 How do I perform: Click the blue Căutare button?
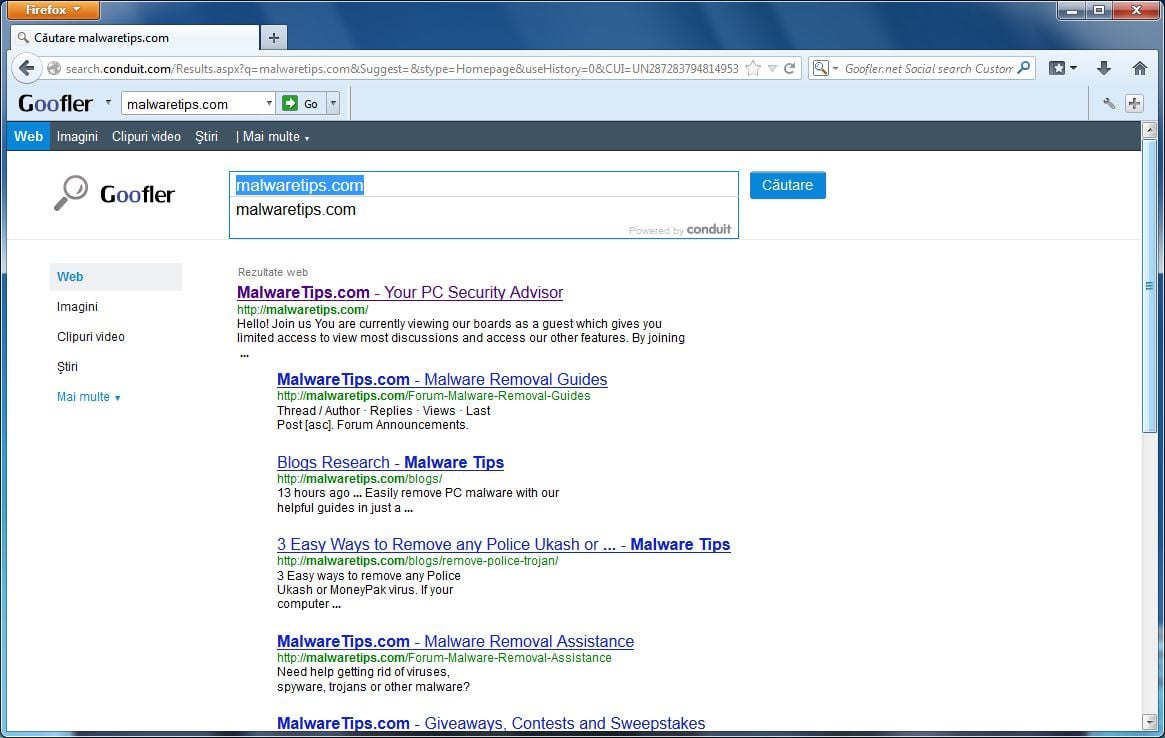click(x=788, y=185)
